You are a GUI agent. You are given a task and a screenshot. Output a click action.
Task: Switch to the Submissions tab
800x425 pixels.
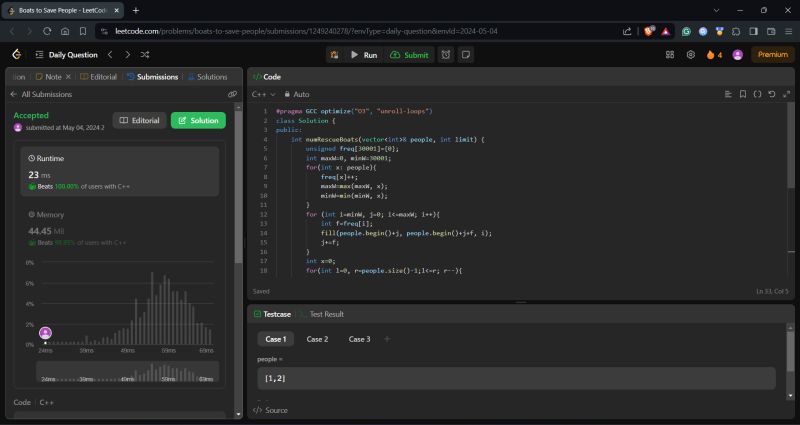pyautogui.click(x=153, y=77)
